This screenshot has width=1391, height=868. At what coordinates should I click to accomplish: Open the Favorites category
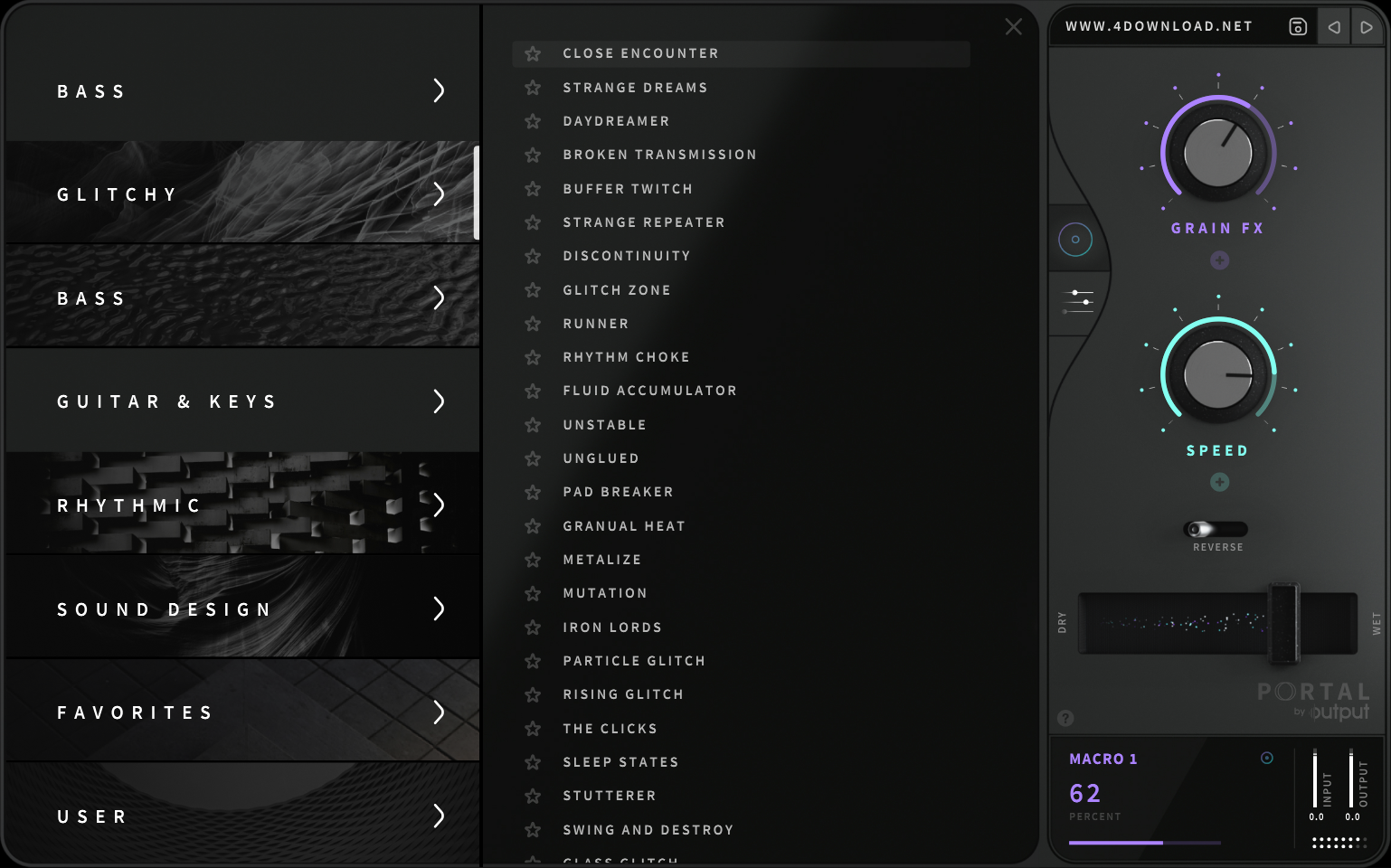coord(242,712)
